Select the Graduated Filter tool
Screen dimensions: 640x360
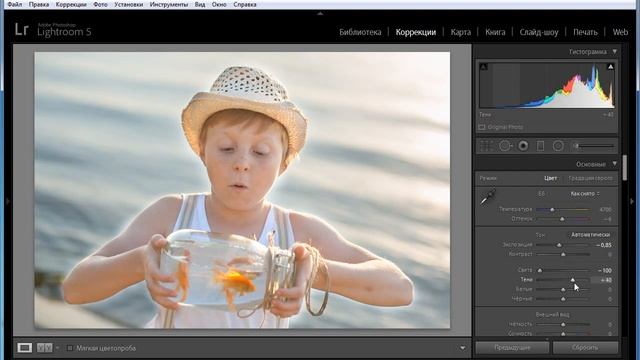point(540,146)
